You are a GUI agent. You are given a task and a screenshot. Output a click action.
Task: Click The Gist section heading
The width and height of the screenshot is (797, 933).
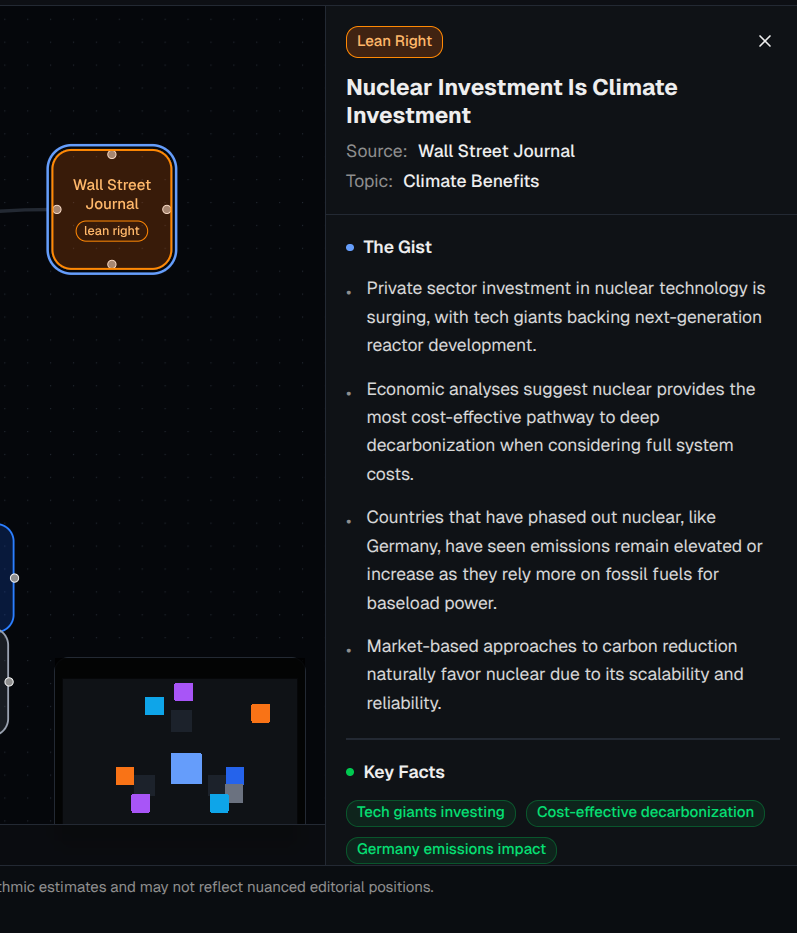click(x=398, y=247)
